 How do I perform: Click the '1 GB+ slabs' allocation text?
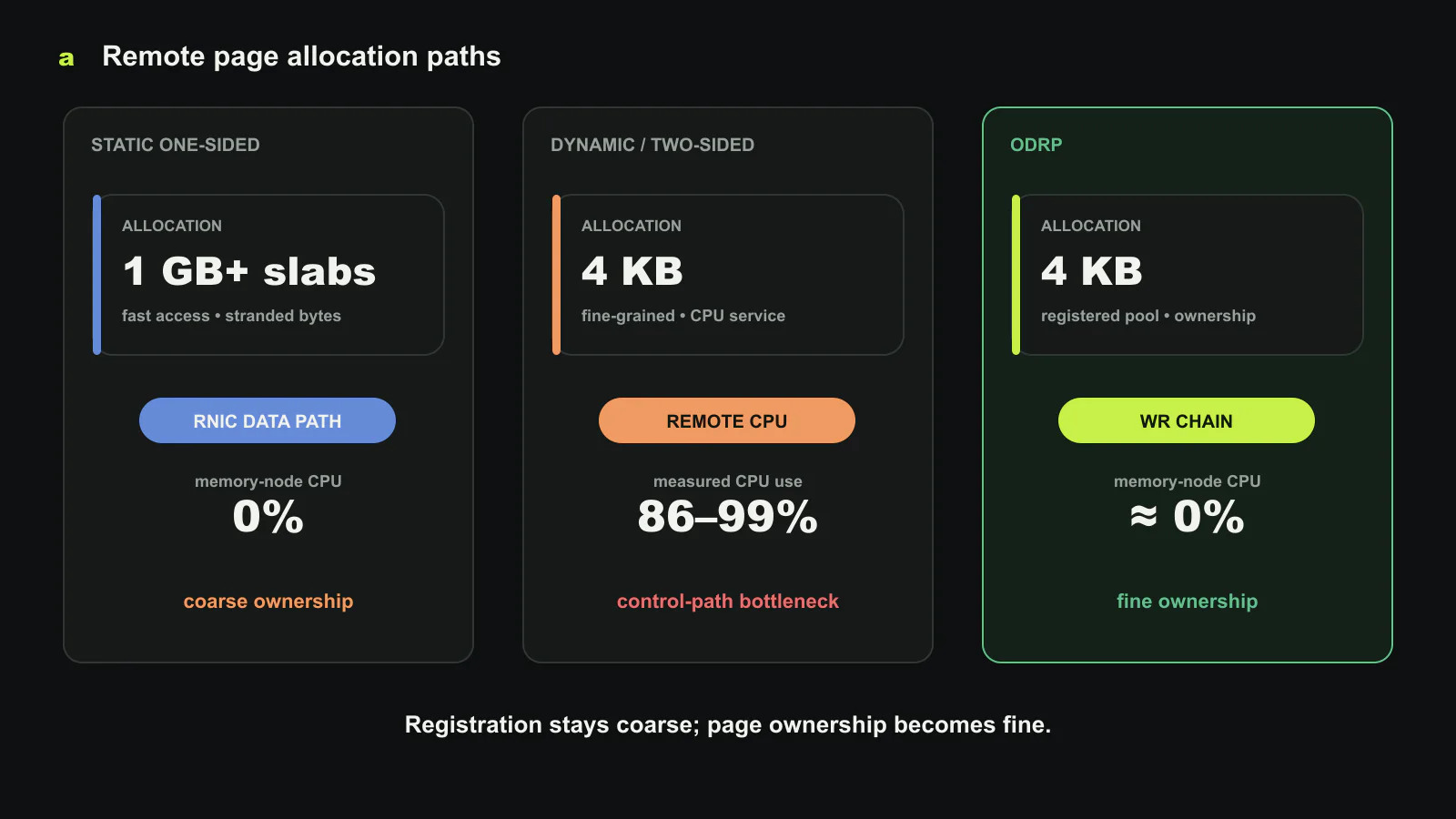click(249, 271)
